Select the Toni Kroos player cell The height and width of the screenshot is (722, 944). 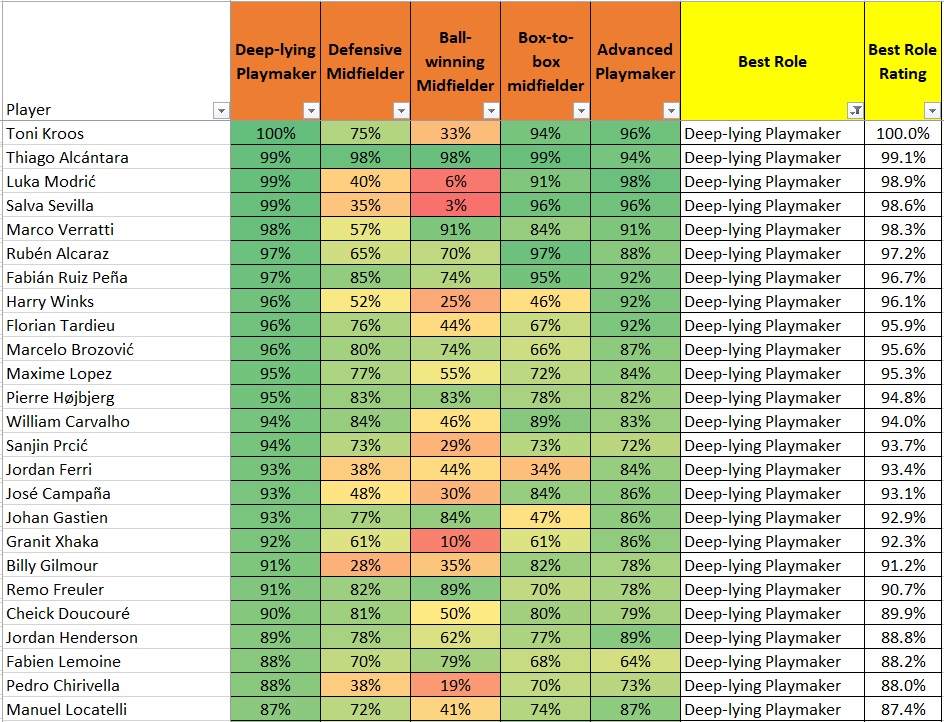pyautogui.click(x=116, y=133)
